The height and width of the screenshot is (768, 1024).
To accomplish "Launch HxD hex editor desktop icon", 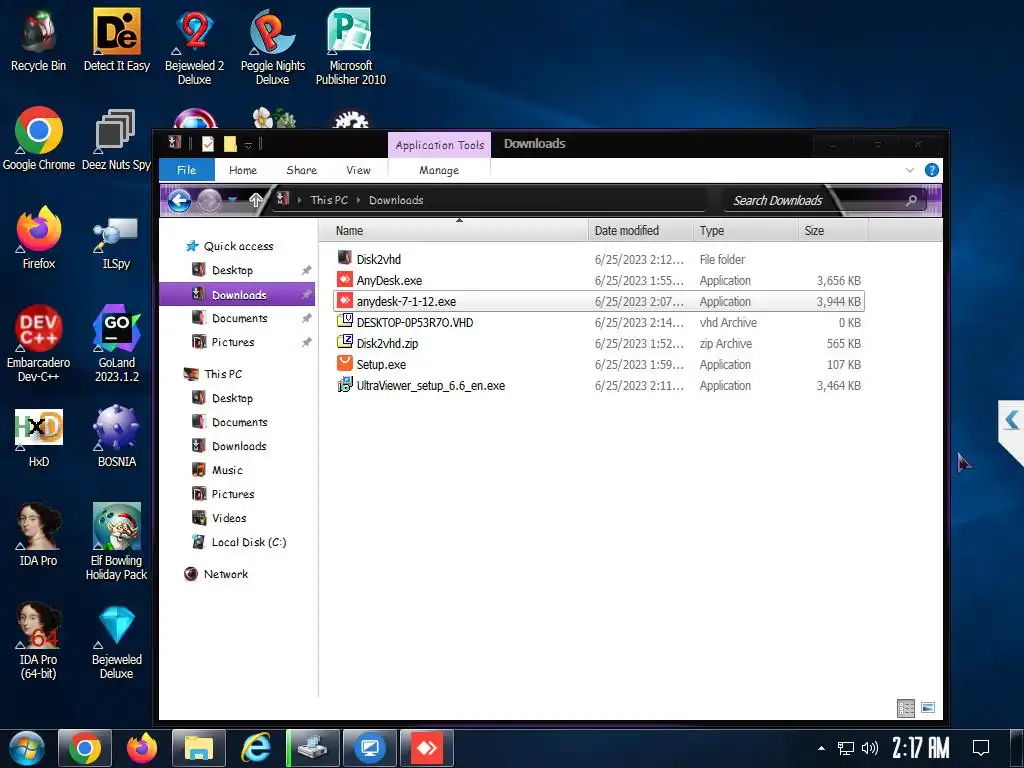I will point(39,437).
